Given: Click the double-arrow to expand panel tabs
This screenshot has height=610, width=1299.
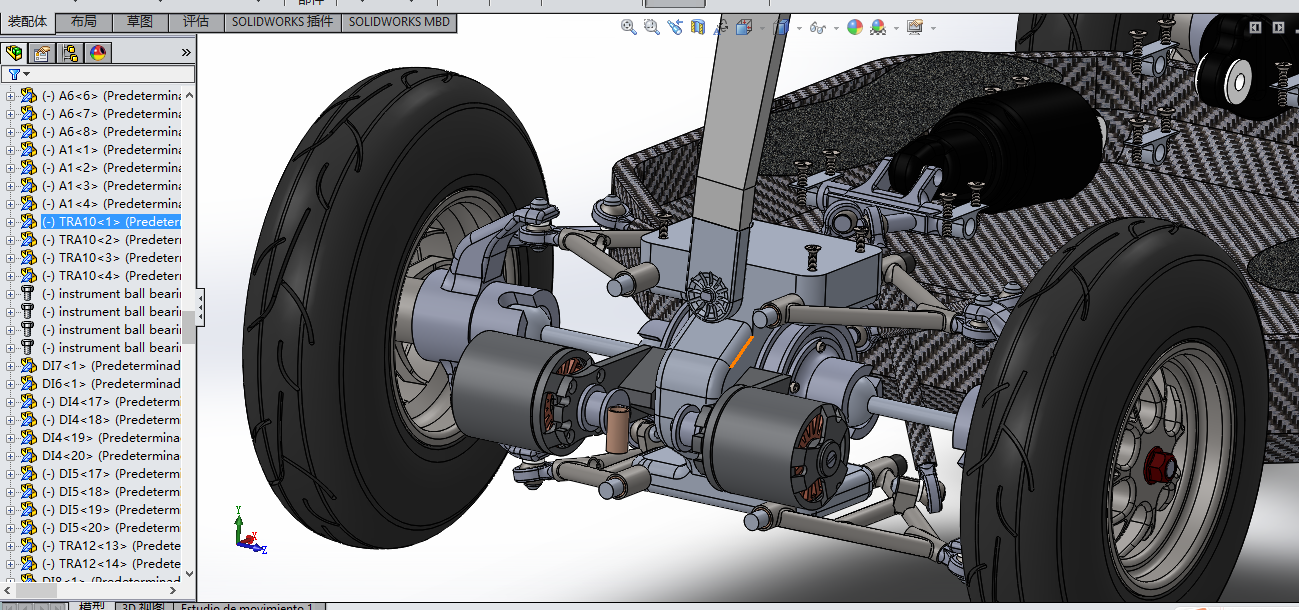Looking at the screenshot, I should (x=185, y=53).
